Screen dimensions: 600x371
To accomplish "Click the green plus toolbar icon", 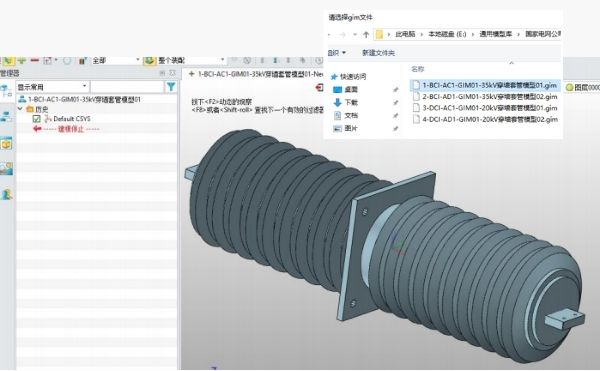I will pos(22,60).
